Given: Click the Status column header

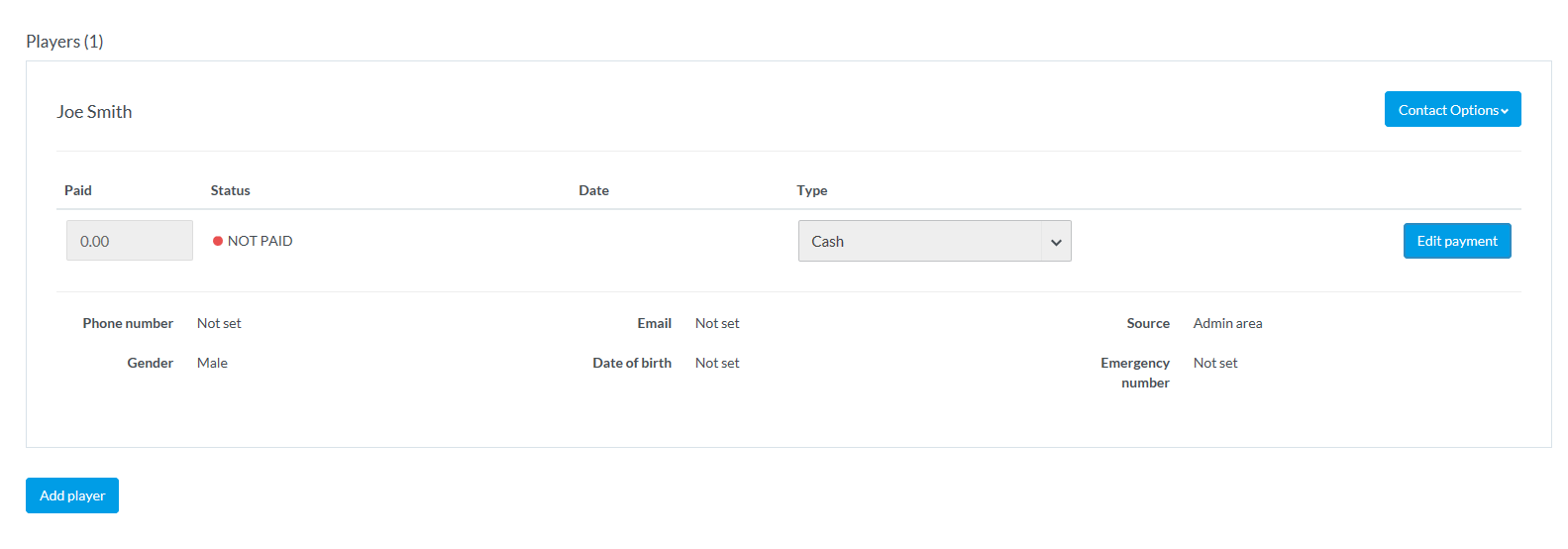Looking at the screenshot, I should (x=230, y=190).
